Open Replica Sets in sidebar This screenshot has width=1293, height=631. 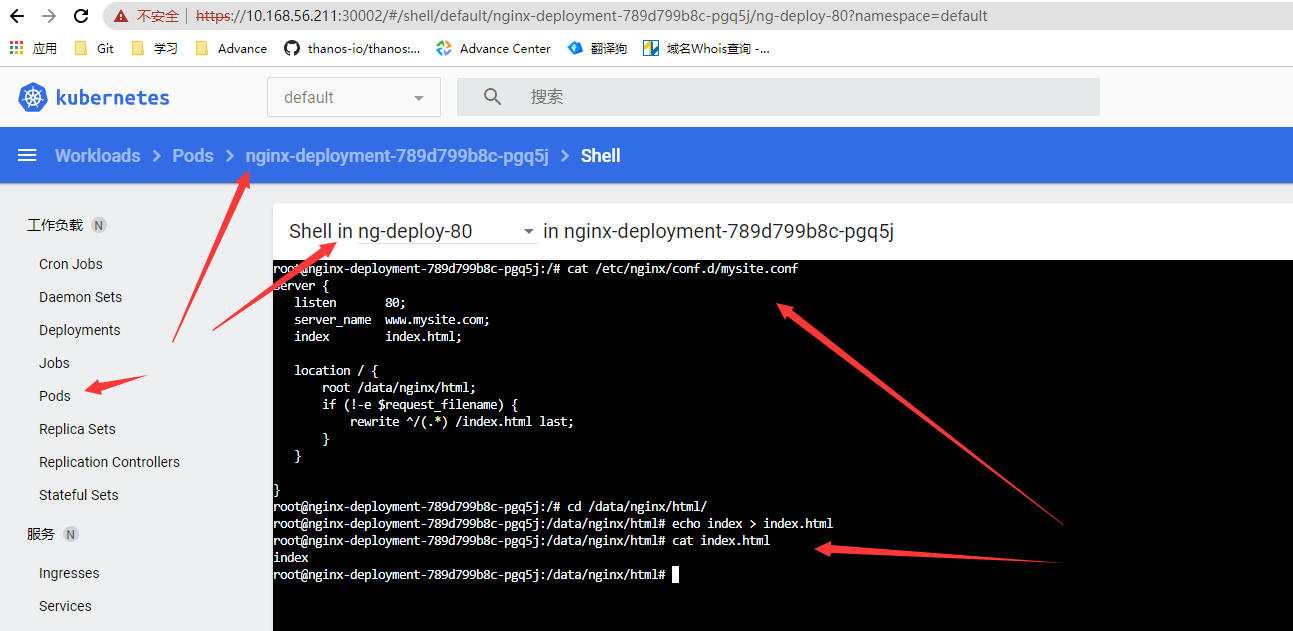point(77,429)
